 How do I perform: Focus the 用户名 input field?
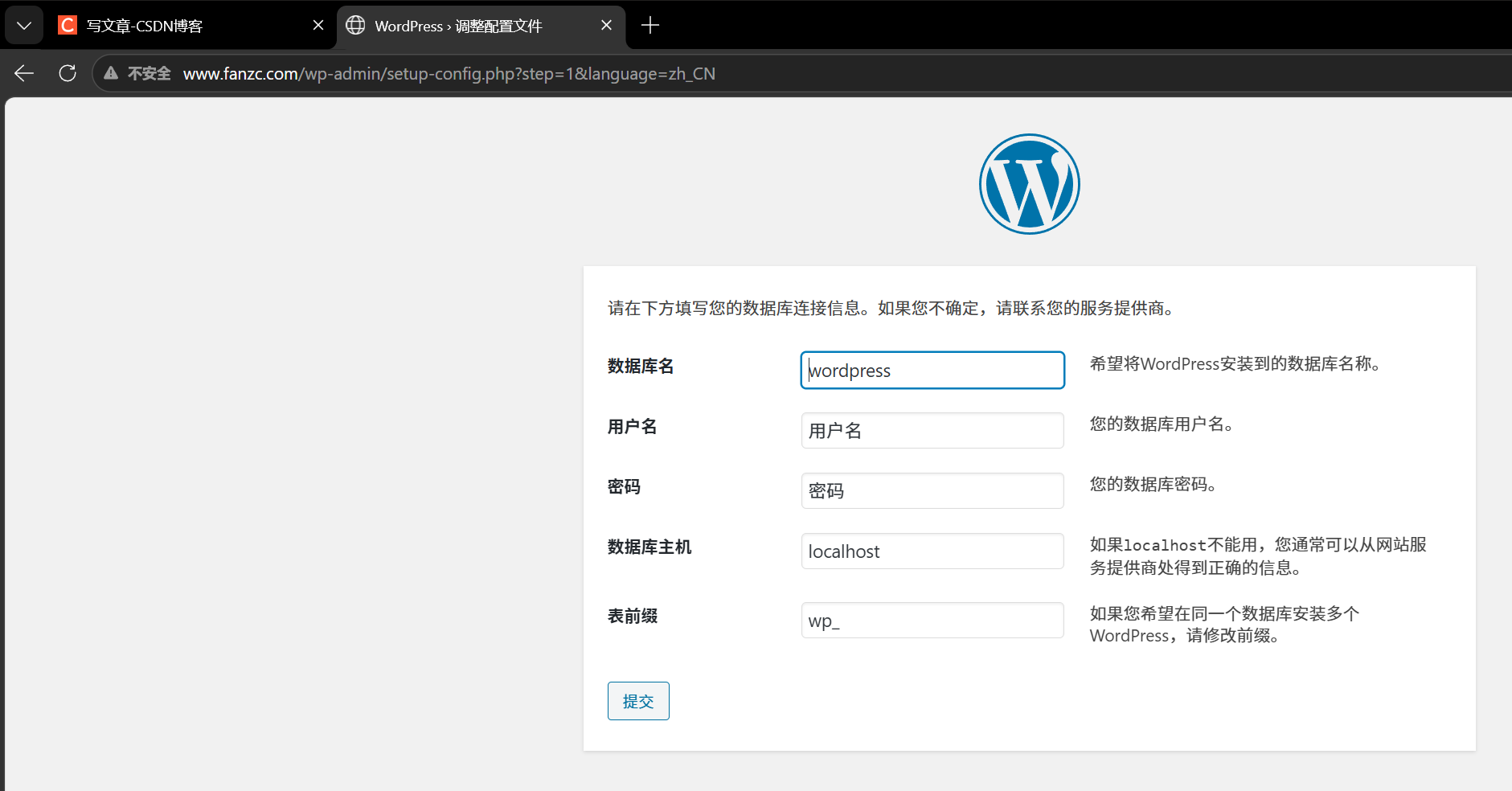[x=932, y=431]
